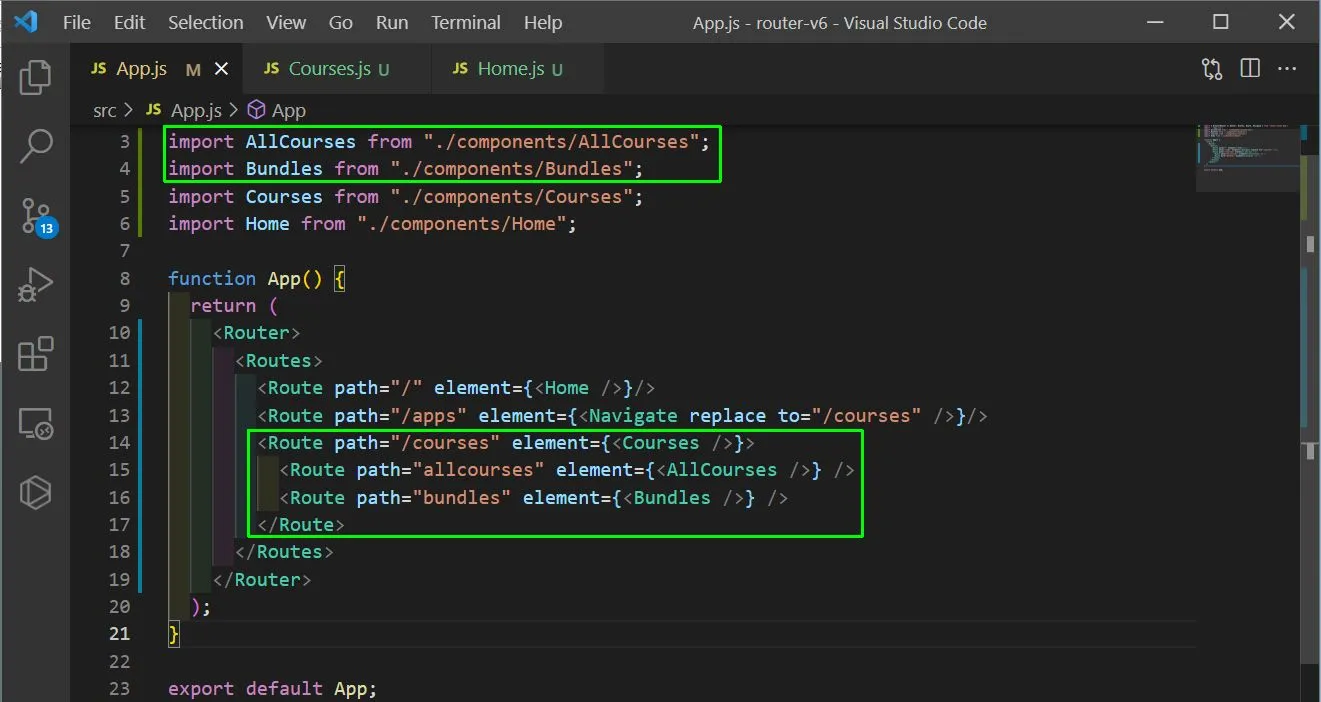Click the opening <Router> tag
This screenshot has width=1321, height=702.
coord(256,333)
